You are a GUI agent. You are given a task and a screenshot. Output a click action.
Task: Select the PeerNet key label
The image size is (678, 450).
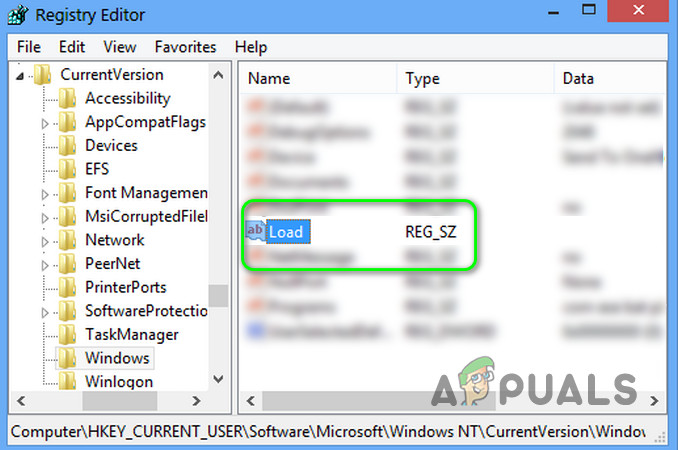click(x=112, y=263)
